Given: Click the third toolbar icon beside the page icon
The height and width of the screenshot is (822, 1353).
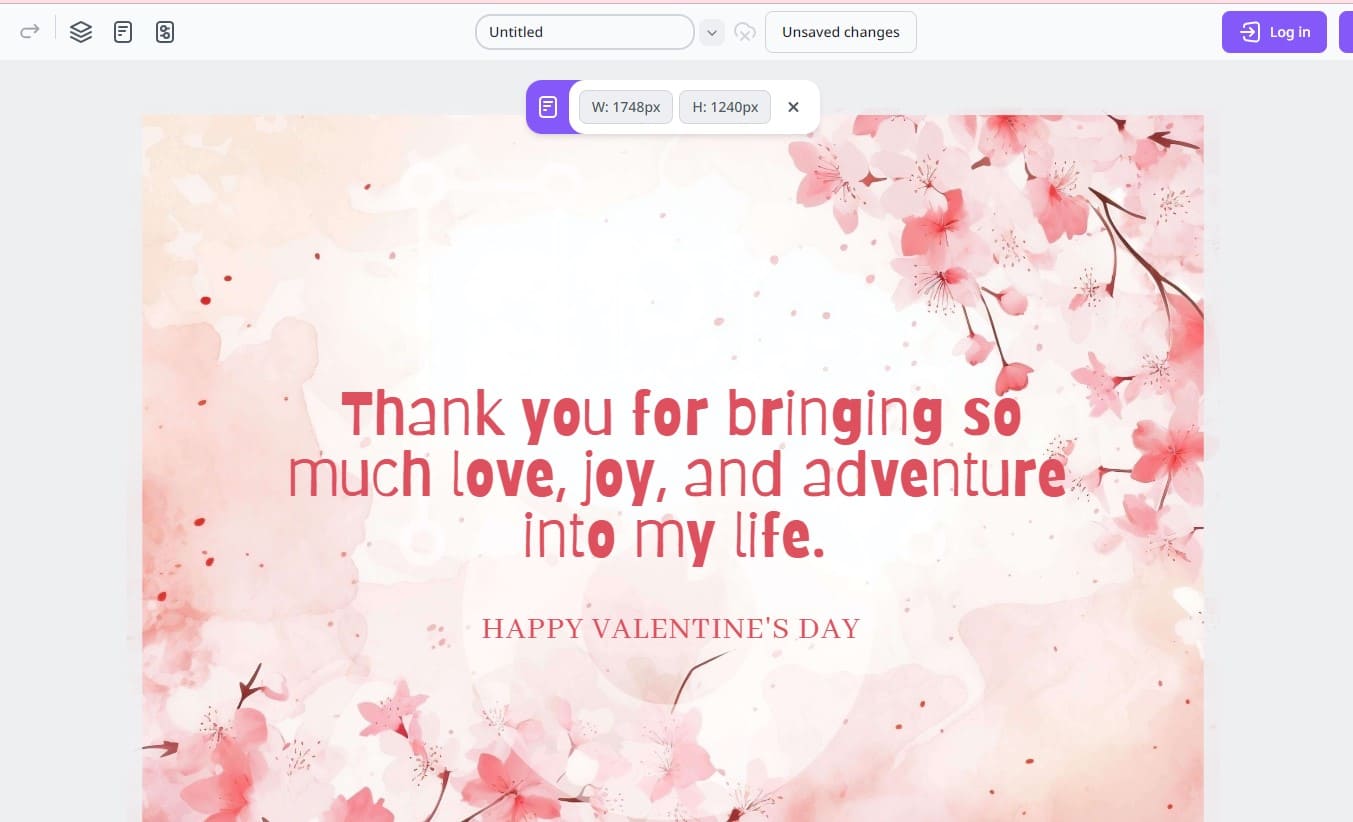Looking at the screenshot, I should [x=165, y=32].
